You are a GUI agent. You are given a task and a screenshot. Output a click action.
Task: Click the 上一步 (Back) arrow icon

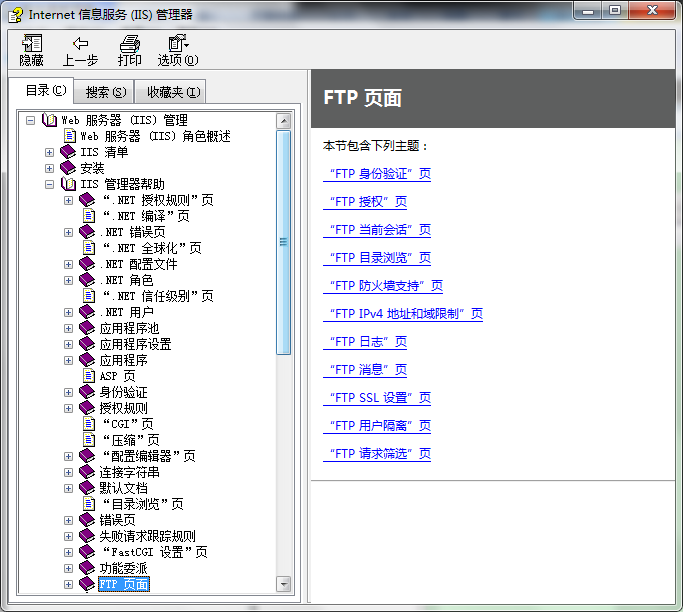[x=80, y=43]
